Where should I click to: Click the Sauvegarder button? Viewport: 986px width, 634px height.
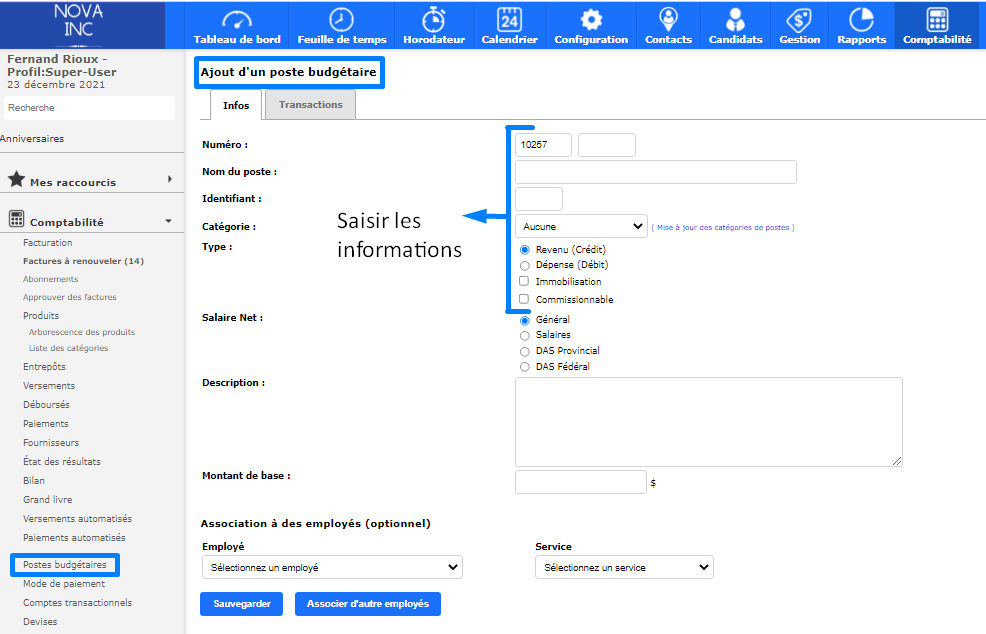click(x=242, y=604)
